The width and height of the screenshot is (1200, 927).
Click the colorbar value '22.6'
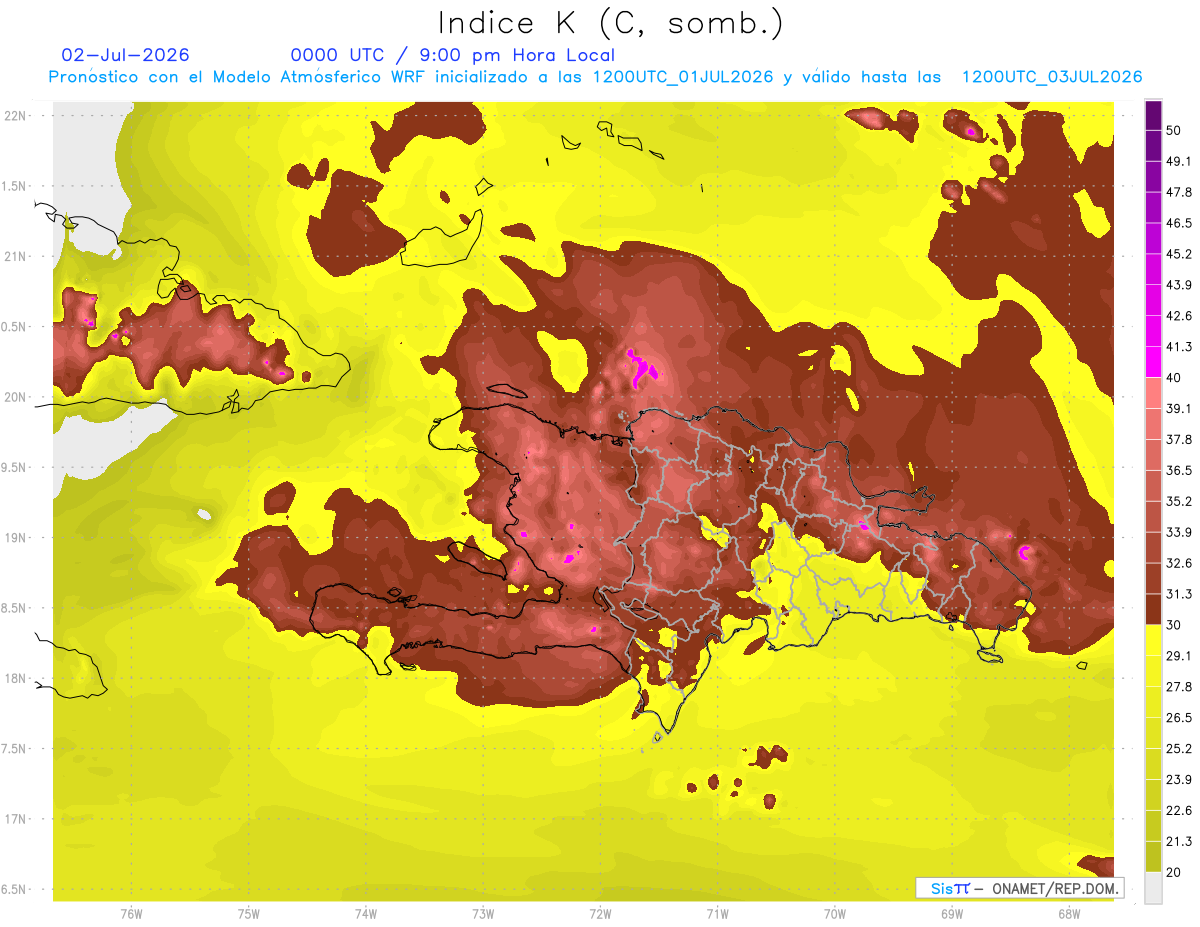(x=1179, y=811)
